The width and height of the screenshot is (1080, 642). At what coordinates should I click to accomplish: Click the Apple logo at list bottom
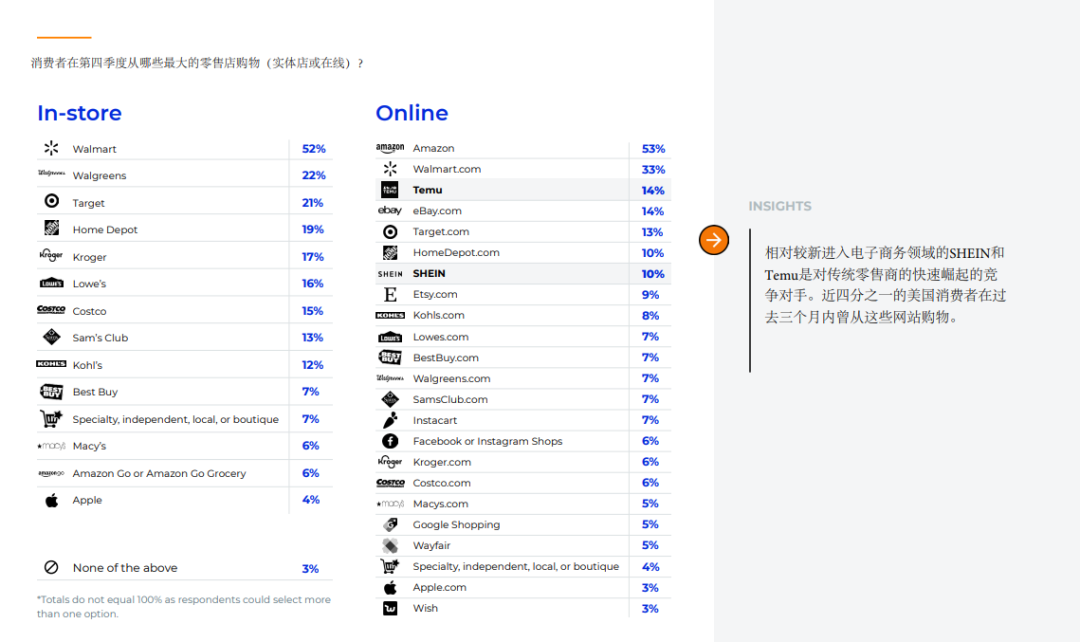pos(51,500)
